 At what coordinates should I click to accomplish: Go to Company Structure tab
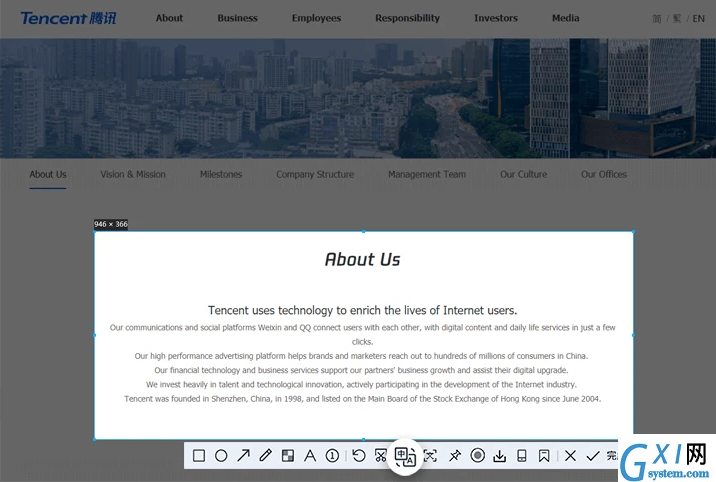(x=315, y=174)
